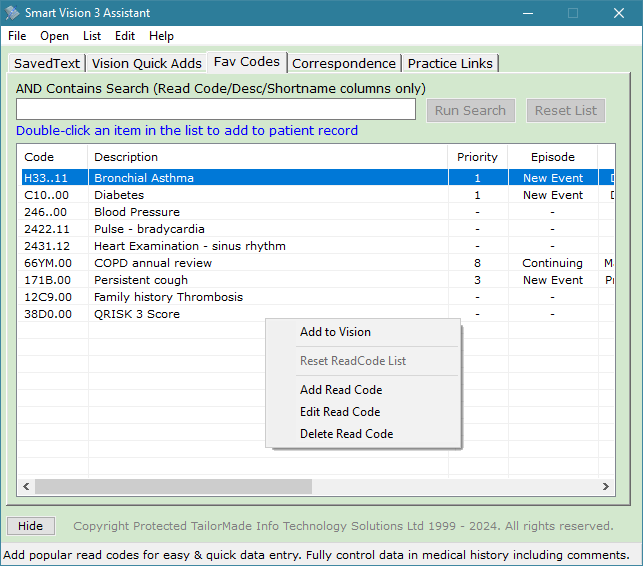Select the Bronchial Asthma row
This screenshot has width=643, height=566.
[316, 178]
